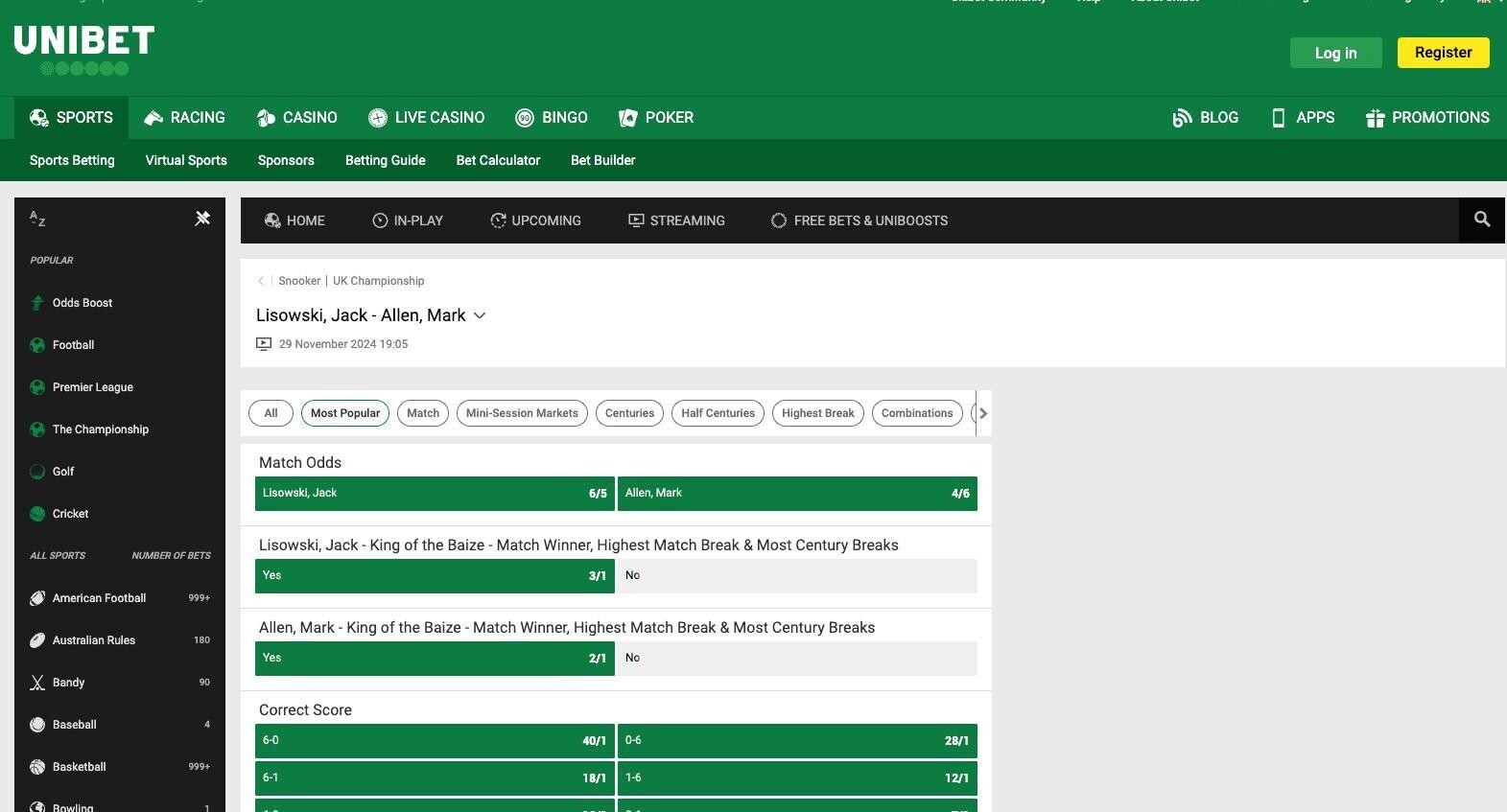
Task: Click the Unibet logo
Action: [x=84, y=50]
